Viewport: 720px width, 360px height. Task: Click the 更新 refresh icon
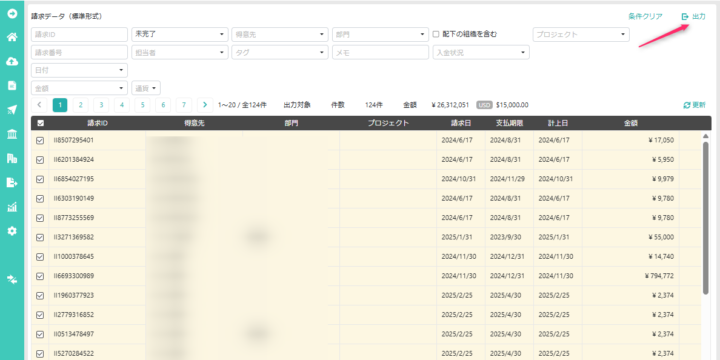pos(694,105)
